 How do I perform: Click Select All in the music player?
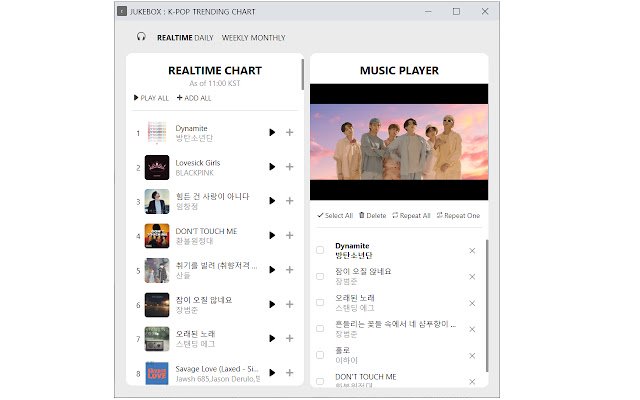(x=335, y=216)
